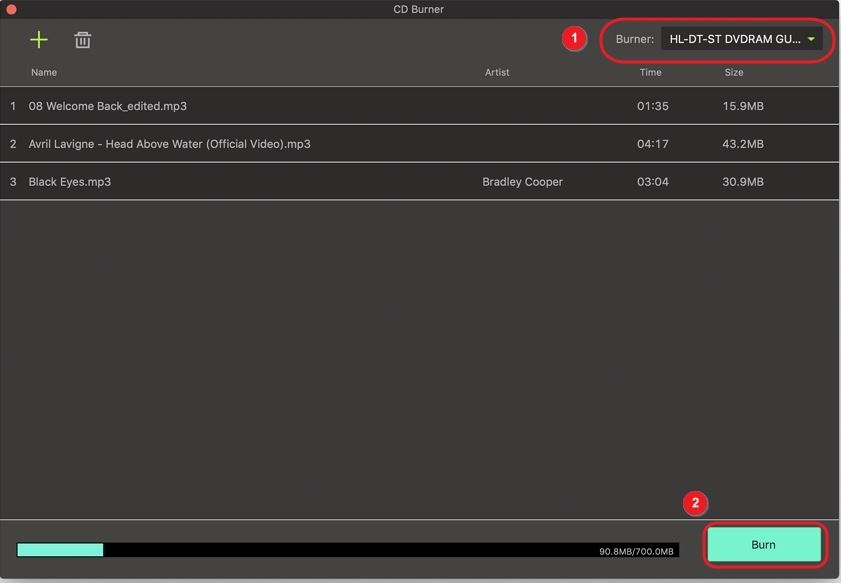This screenshot has width=841, height=583.
Task: Click the CD Burner window title
Action: pyautogui.click(x=418, y=9)
